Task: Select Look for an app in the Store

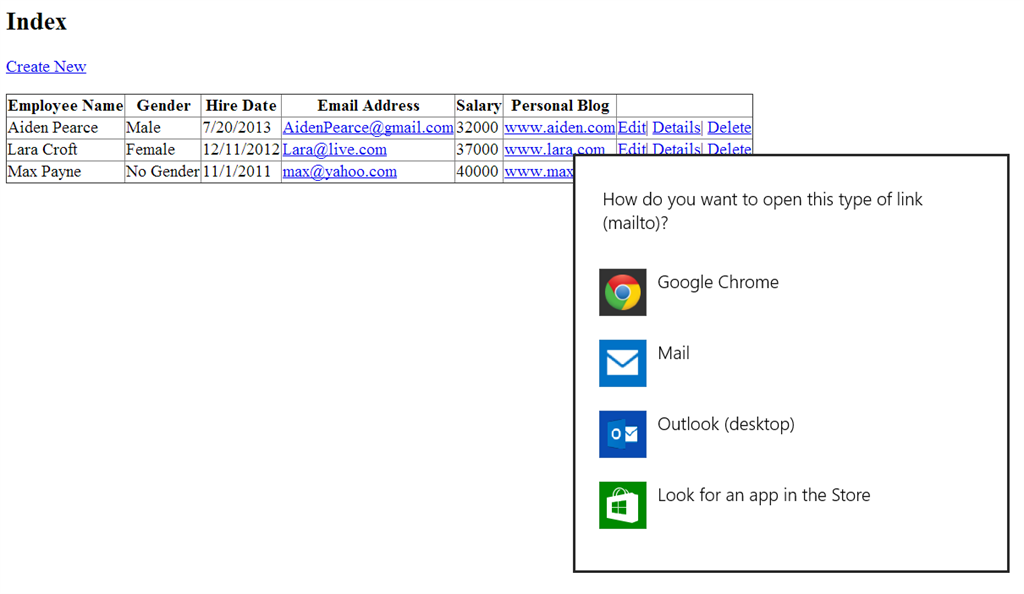Action: point(763,495)
